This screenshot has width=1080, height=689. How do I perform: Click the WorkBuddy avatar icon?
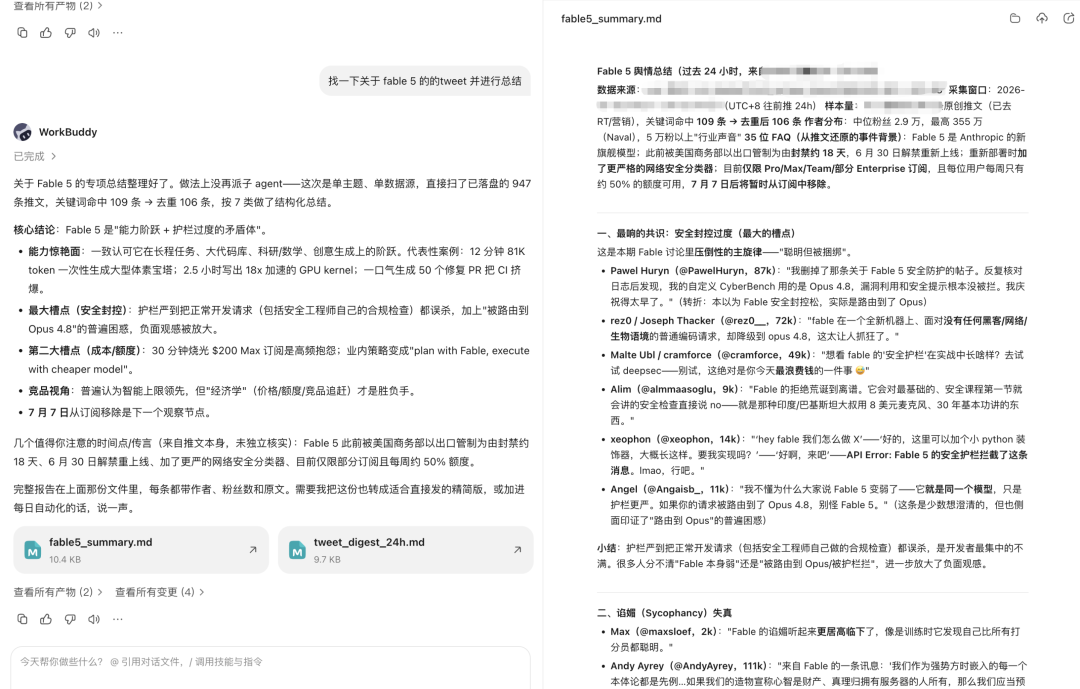click(23, 132)
